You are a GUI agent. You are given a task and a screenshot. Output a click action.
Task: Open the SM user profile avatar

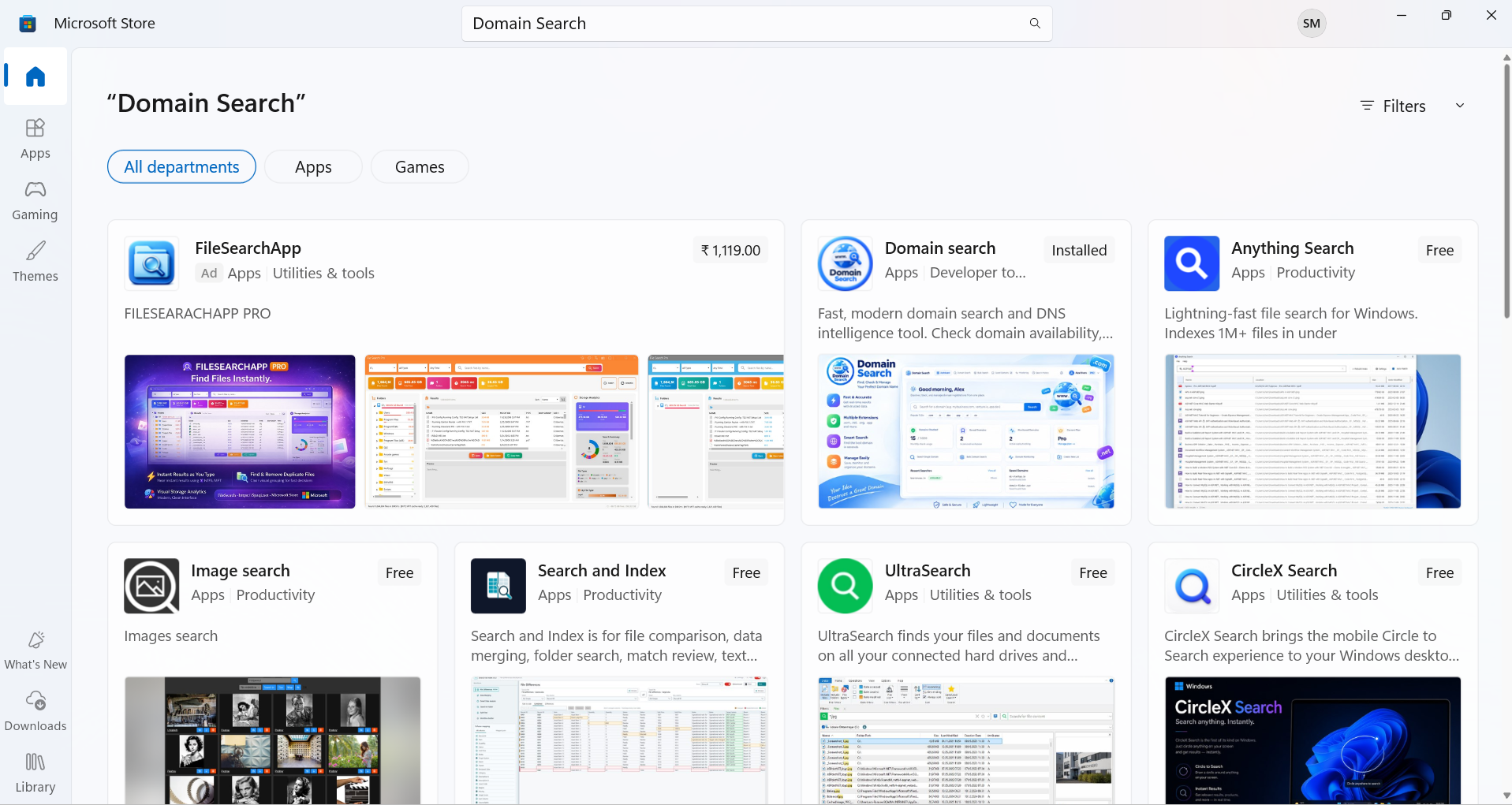tap(1312, 24)
